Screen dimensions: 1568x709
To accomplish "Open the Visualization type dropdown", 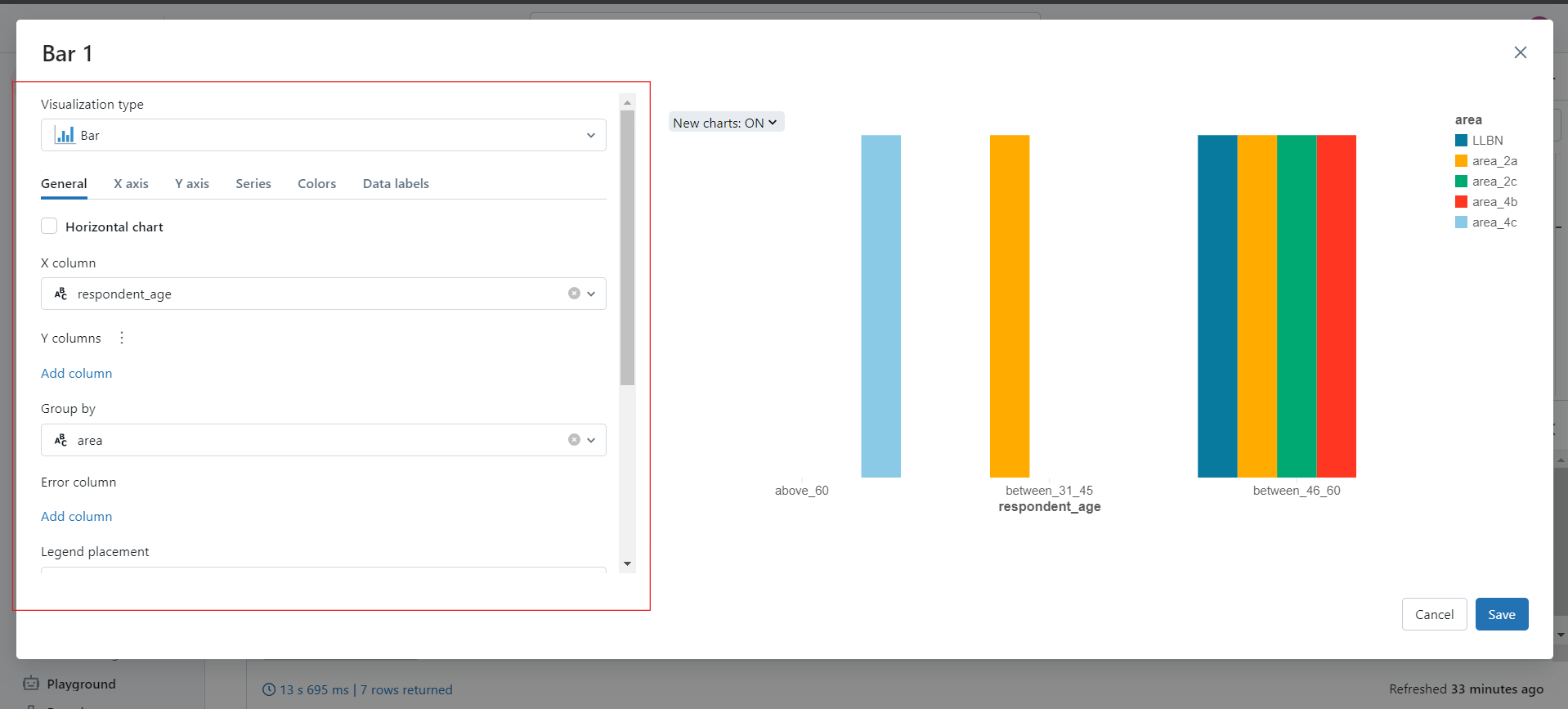I will (324, 135).
